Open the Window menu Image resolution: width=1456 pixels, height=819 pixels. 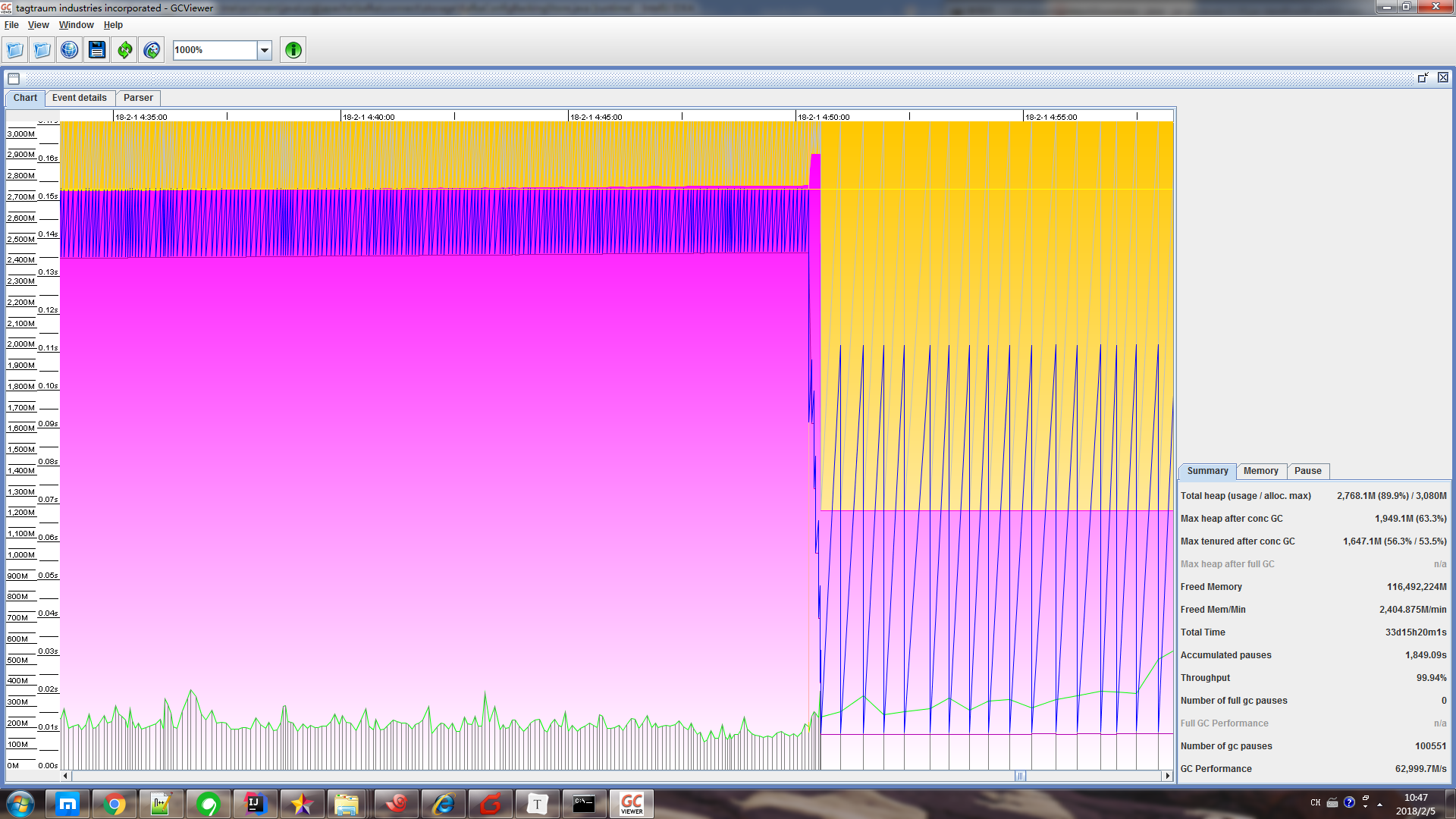tap(76, 24)
